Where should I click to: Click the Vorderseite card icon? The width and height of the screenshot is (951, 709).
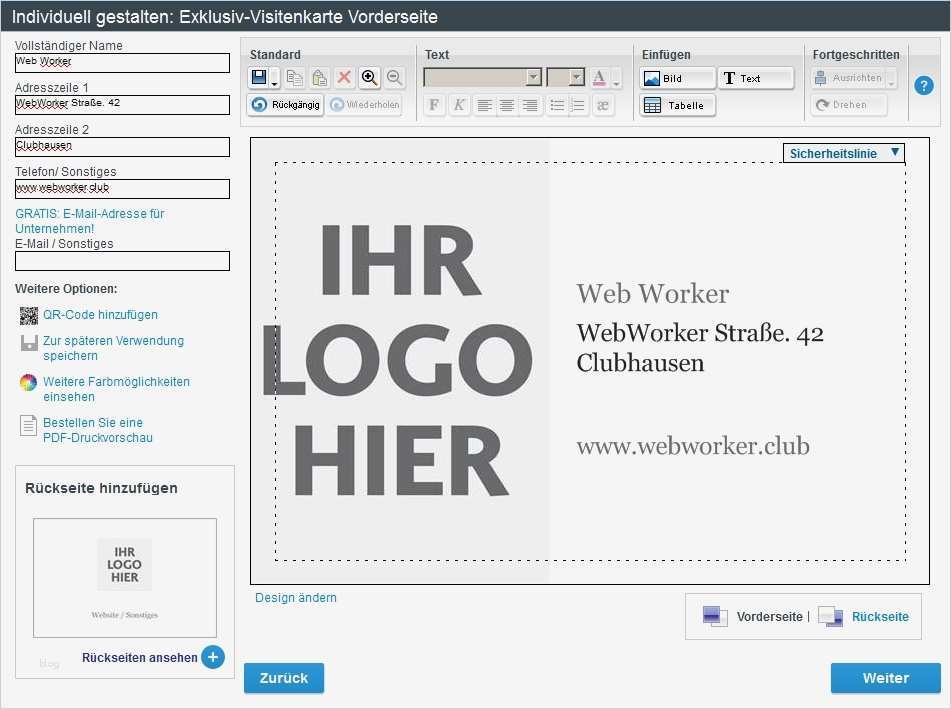coord(715,616)
